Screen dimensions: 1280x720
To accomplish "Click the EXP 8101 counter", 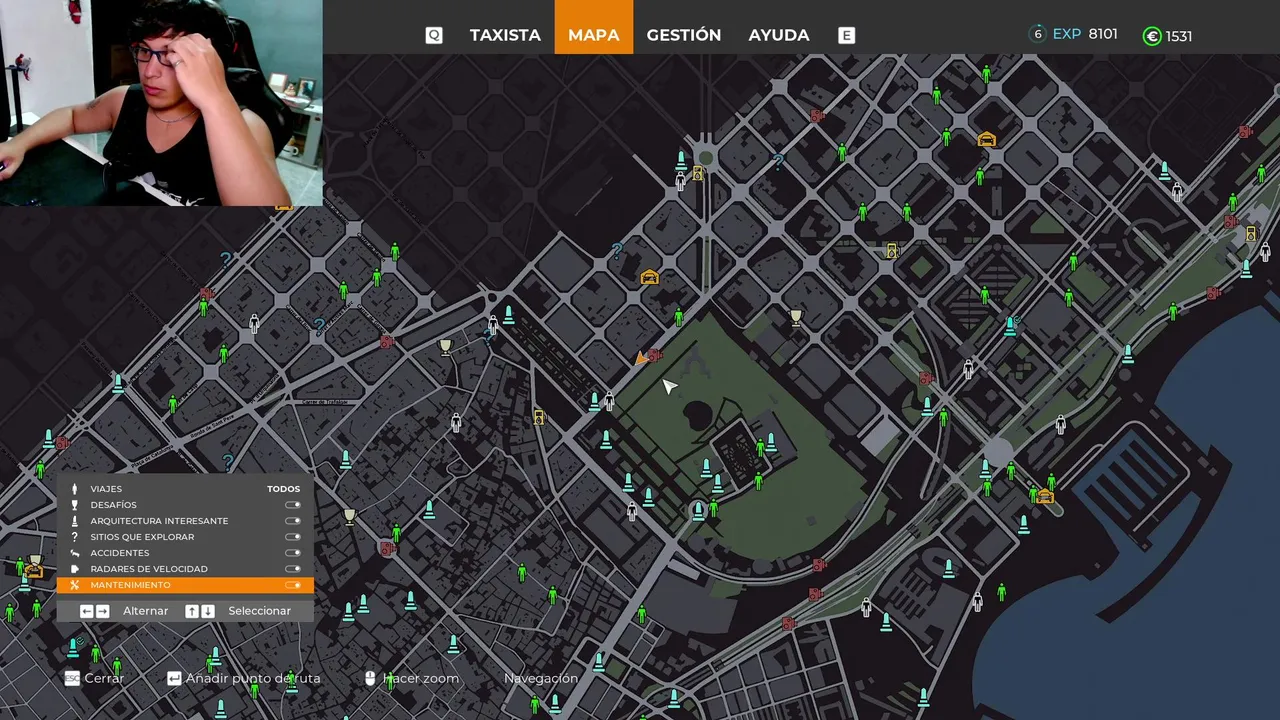I will tap(1085, 34).
